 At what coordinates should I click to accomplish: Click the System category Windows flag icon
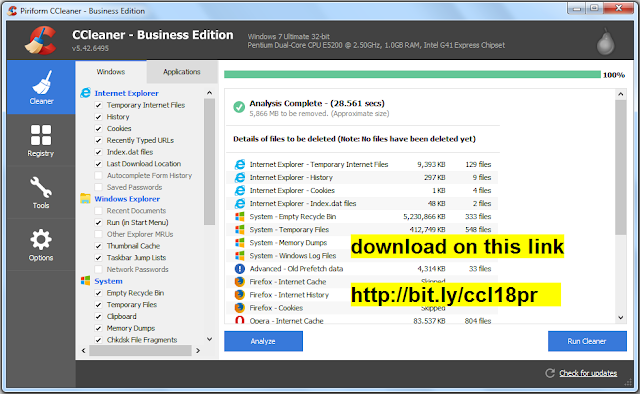(x=85, y=281)
